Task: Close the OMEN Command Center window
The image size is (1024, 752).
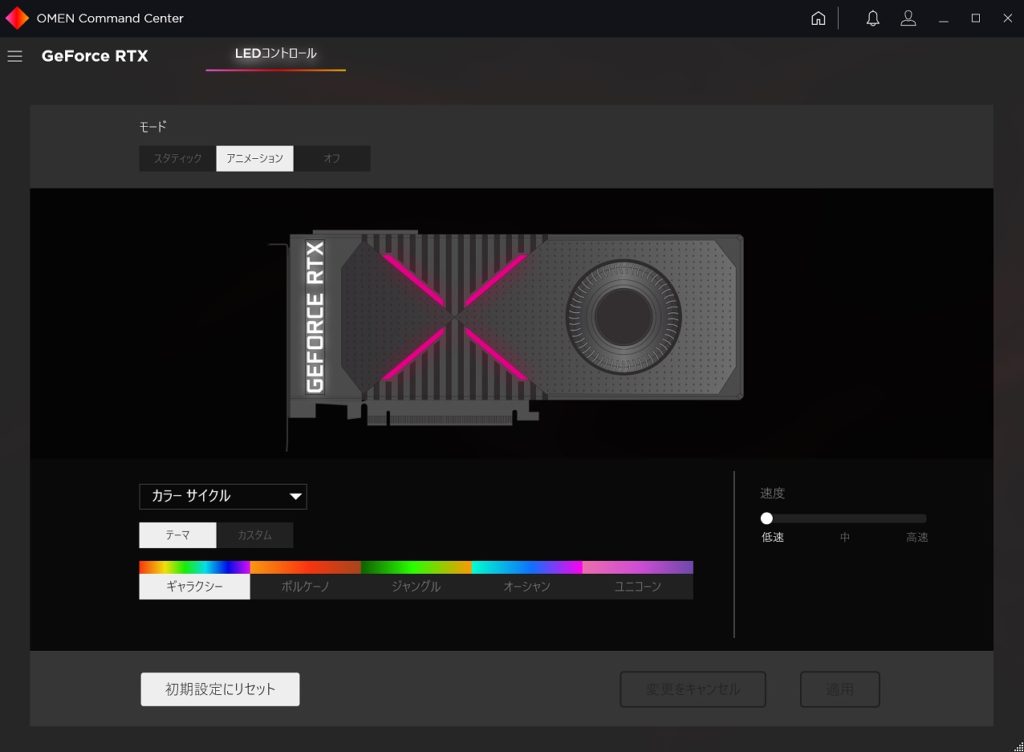Action: tap(1007, 18)
